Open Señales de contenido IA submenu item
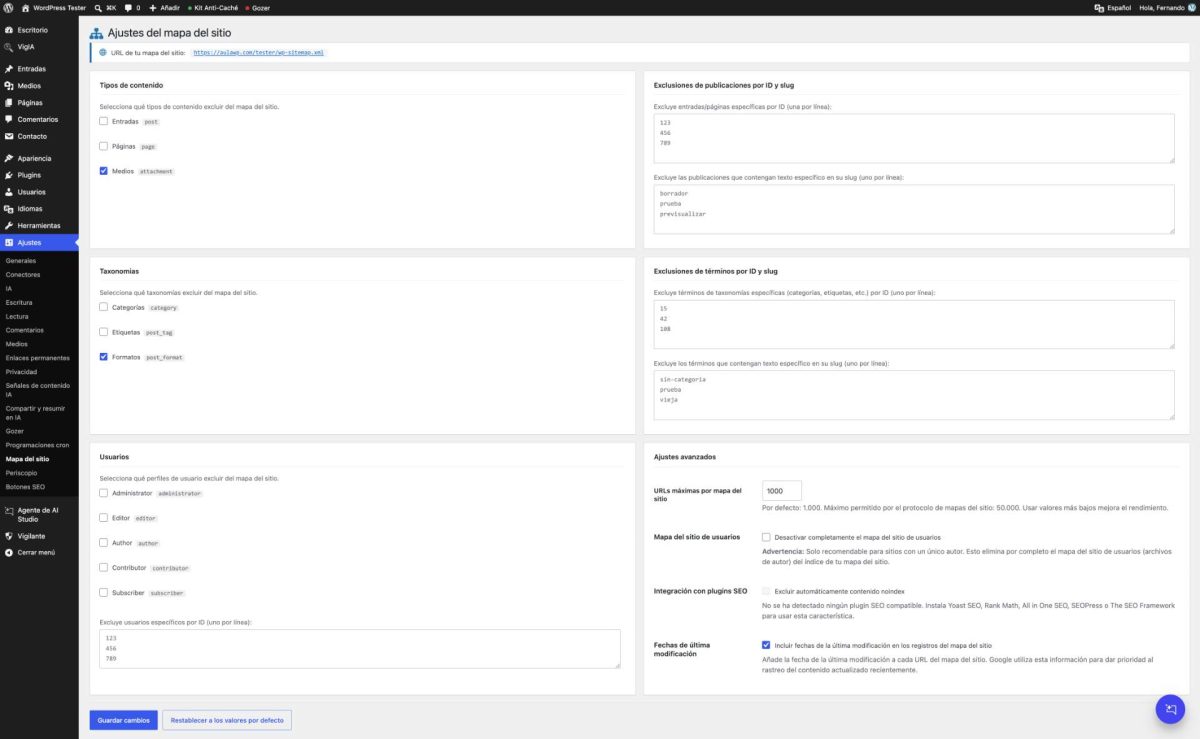This screenshot has width=1200, height=739. click(x=37, y=390)
